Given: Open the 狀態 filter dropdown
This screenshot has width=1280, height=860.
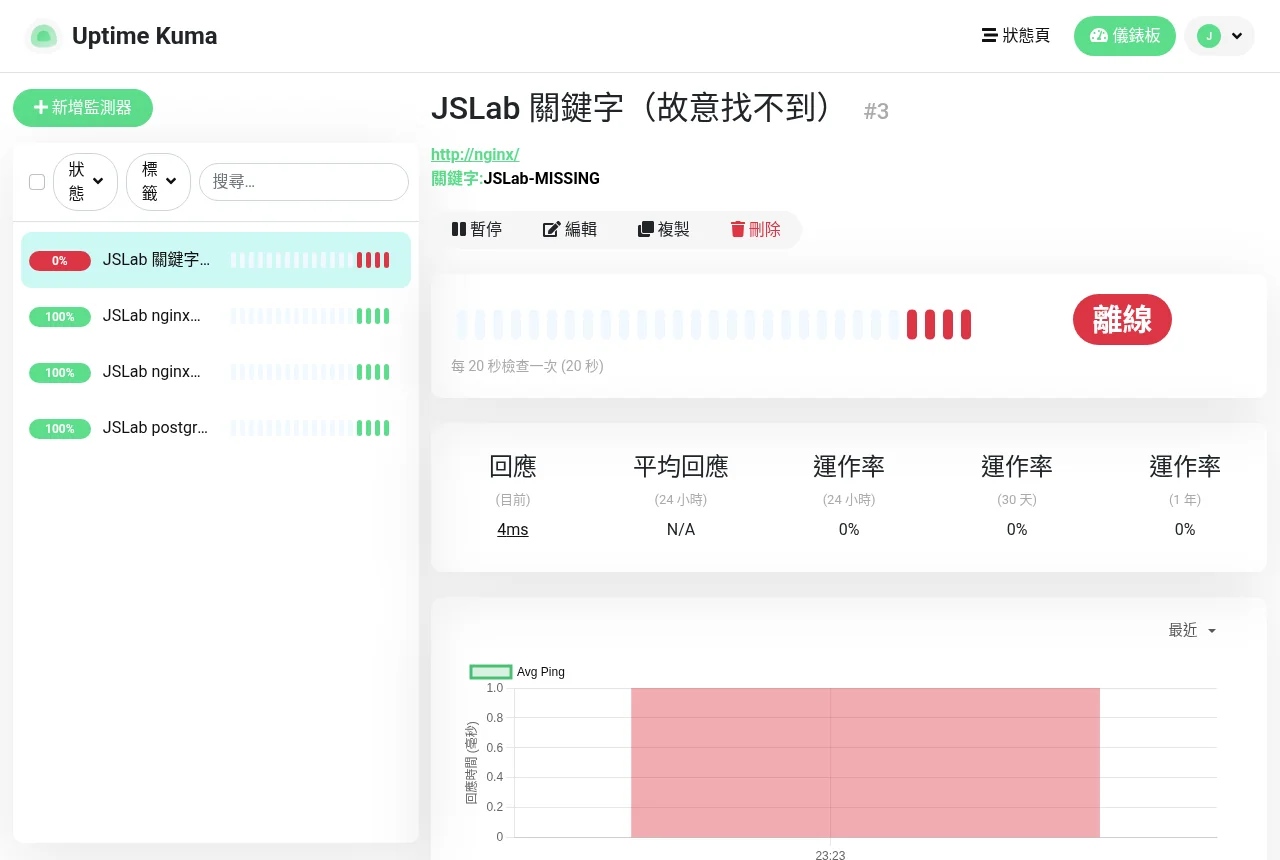Looking at the screenshot, I should tap(85, 182).
